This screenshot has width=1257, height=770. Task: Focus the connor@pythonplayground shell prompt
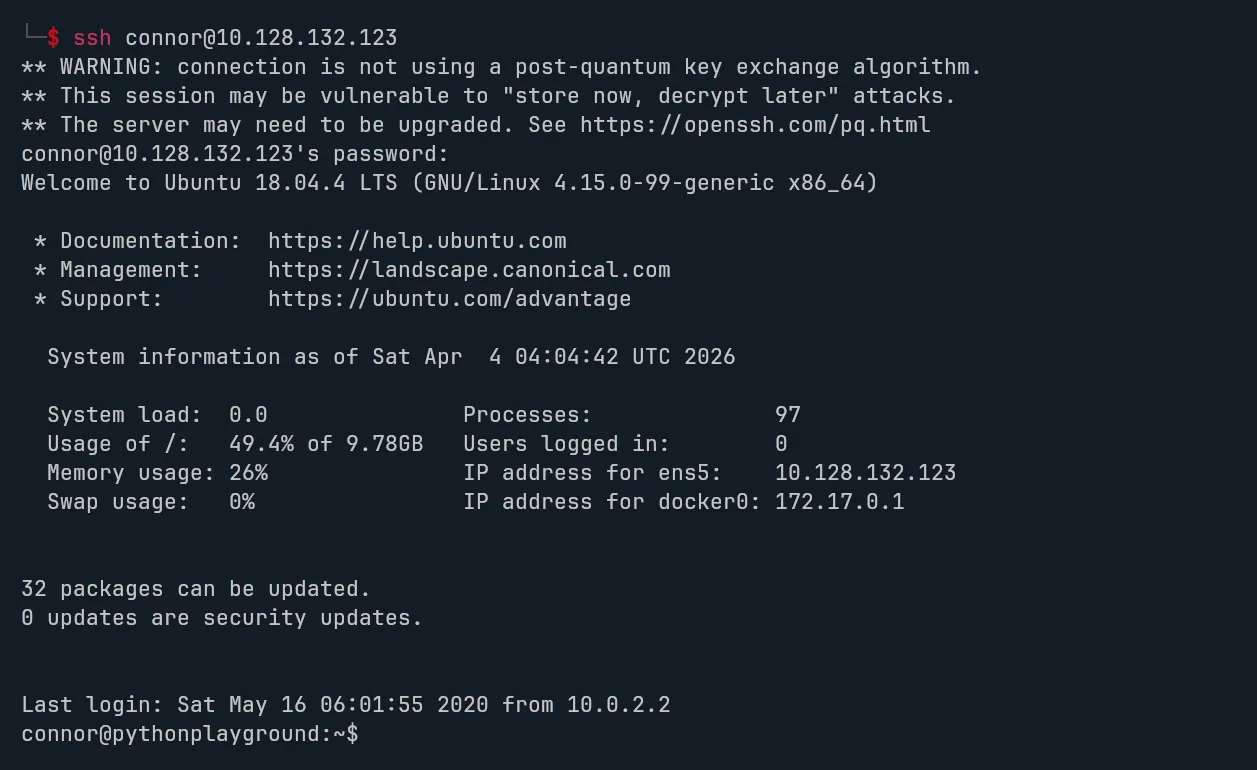click(x=190, y=734)
